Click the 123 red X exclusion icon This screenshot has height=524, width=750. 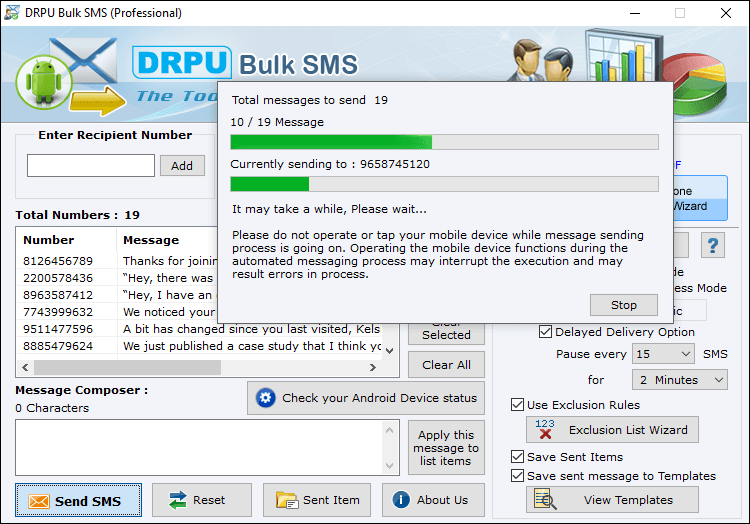coord(545,429)
